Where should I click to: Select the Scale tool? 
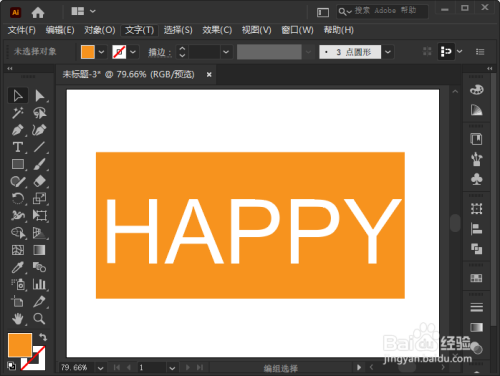pos(39,198)
